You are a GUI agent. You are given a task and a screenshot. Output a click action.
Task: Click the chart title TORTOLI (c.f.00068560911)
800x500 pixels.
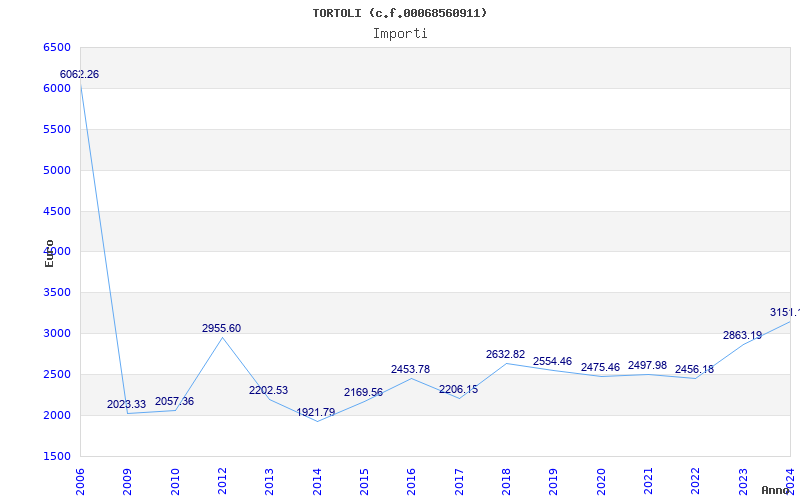click(x=399, y=13)
